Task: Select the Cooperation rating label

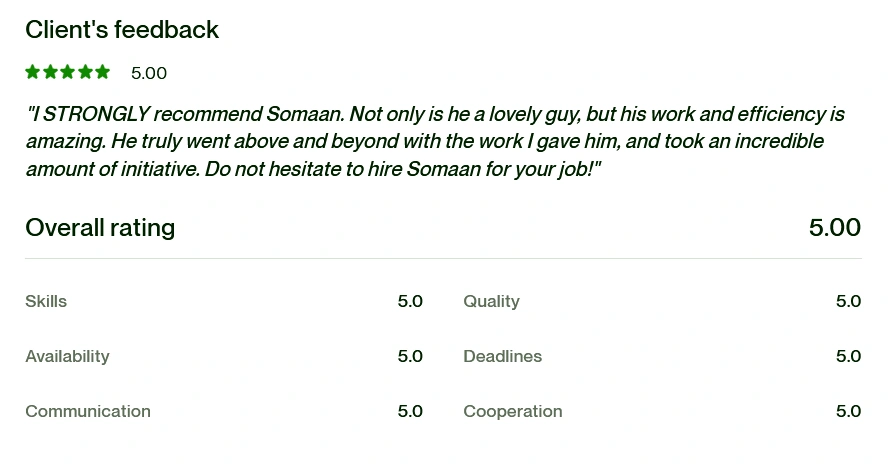Action: click(x=512, y=411)
